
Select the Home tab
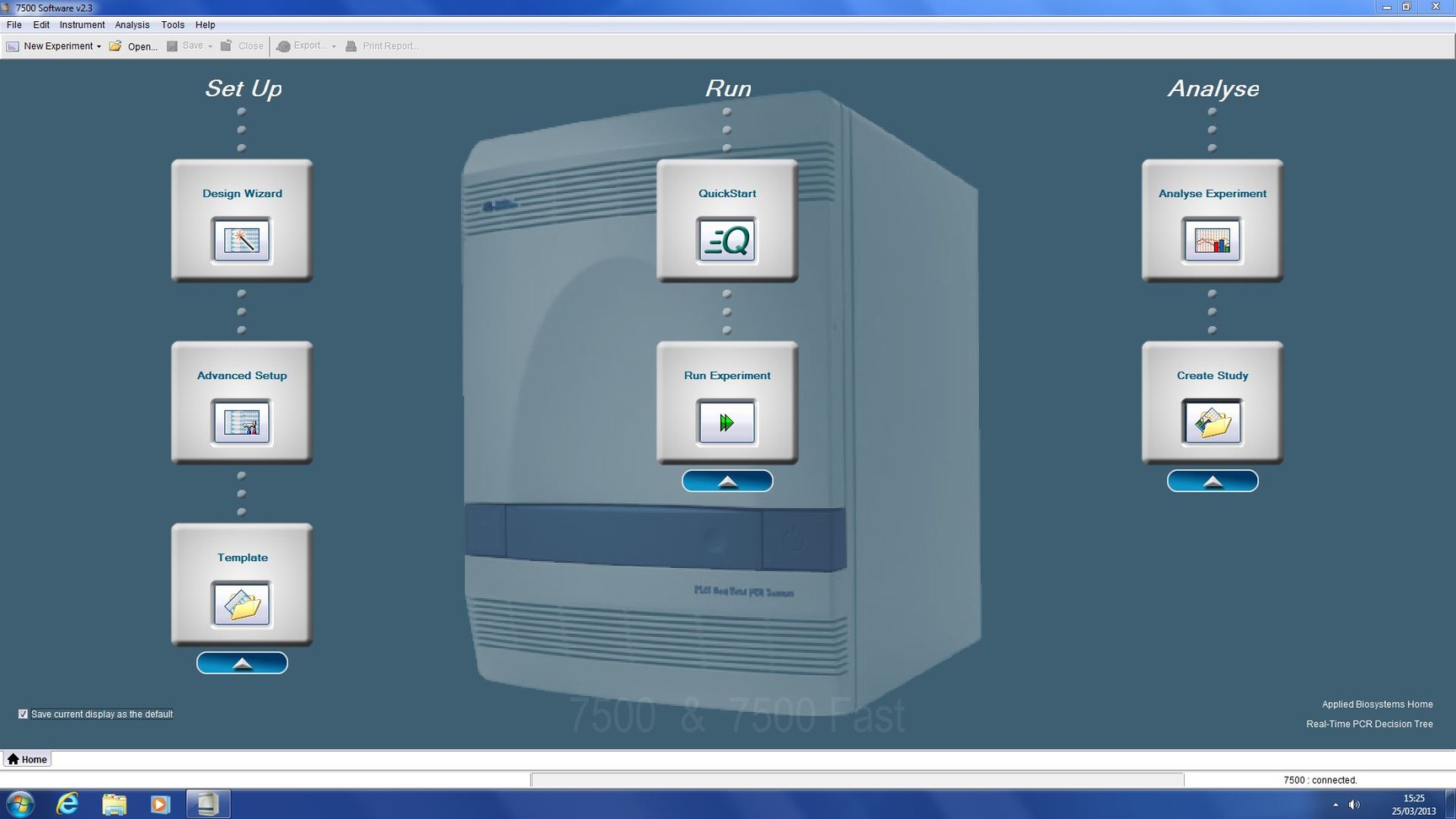point(27,759)
